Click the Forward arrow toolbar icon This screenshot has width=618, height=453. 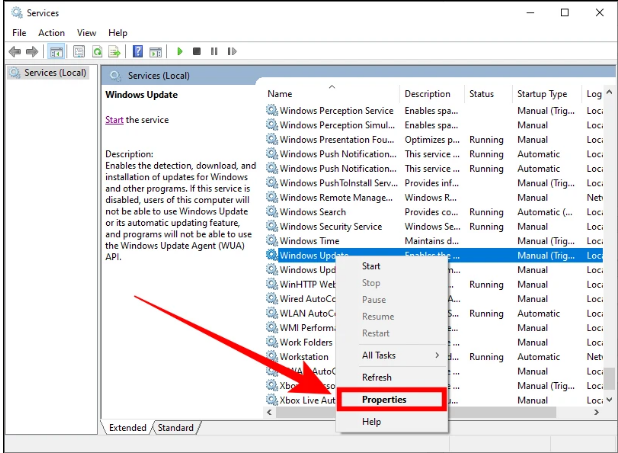coord(32,51)
